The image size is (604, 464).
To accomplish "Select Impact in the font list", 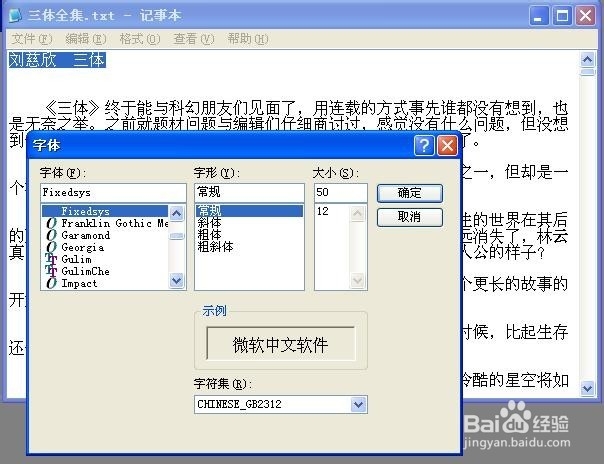I will (x=105, y=283).
